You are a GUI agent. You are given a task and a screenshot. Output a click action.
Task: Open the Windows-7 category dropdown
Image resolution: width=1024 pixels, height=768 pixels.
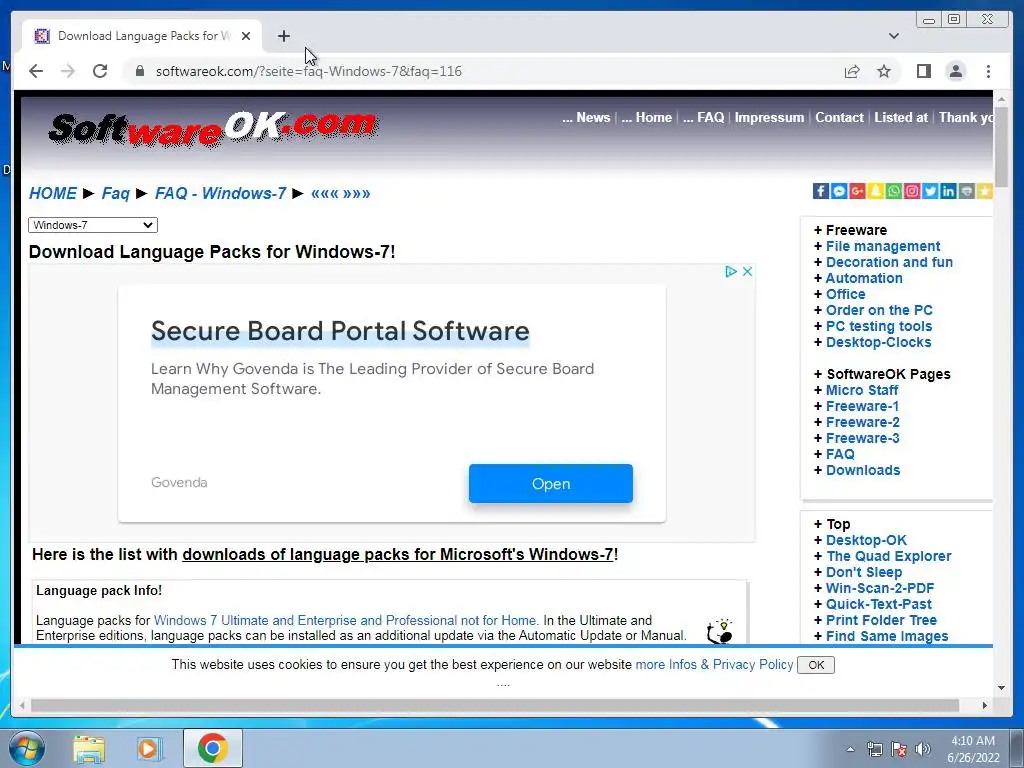93,225
